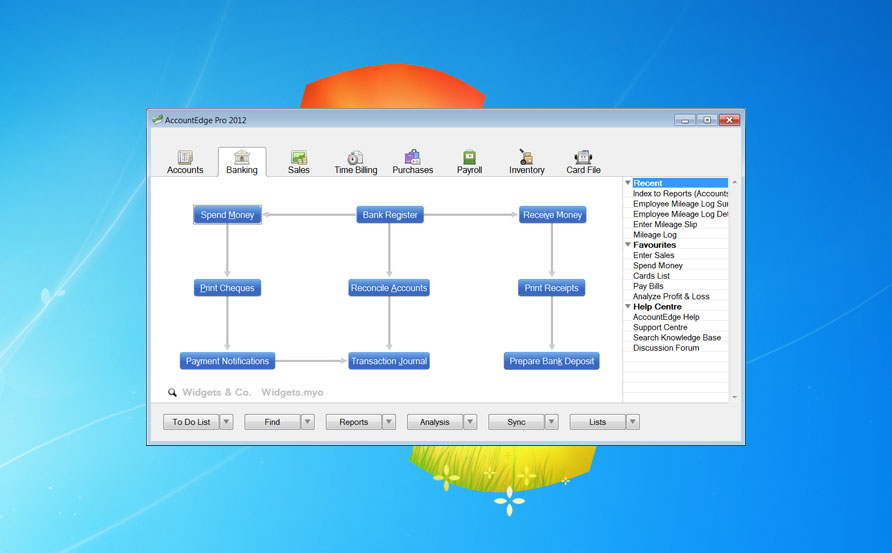Collapse the Favourites section triangle
The height and width of the screenshot is (553, 892).
[628, 245]
